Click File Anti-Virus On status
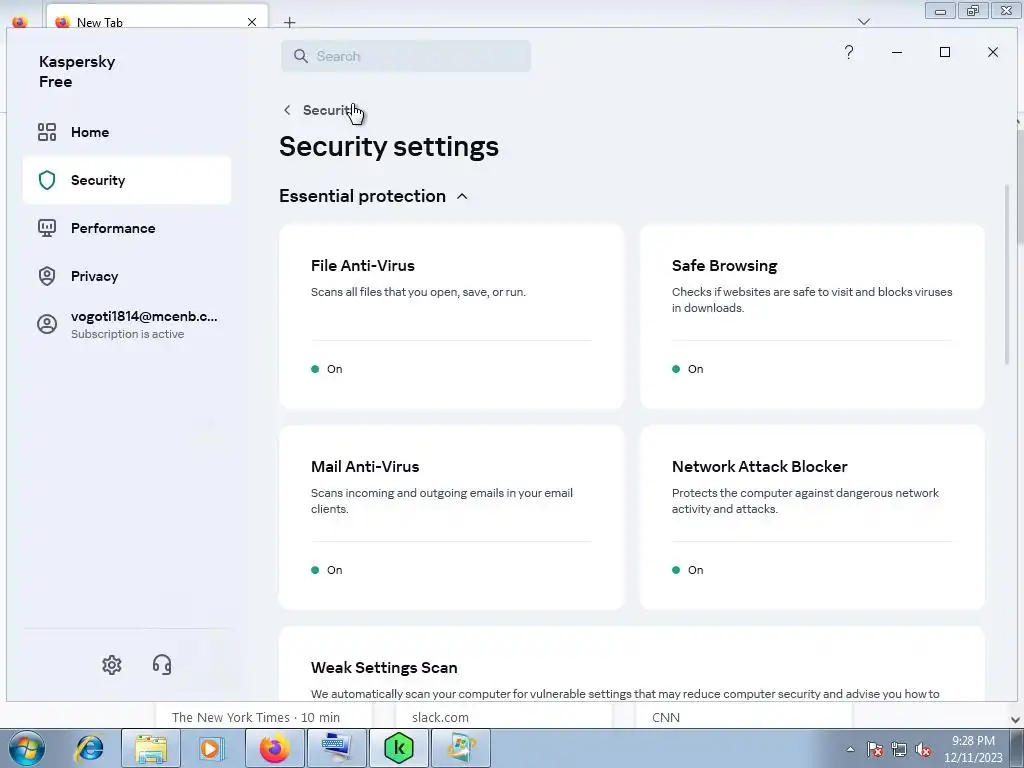 point(327,369)
